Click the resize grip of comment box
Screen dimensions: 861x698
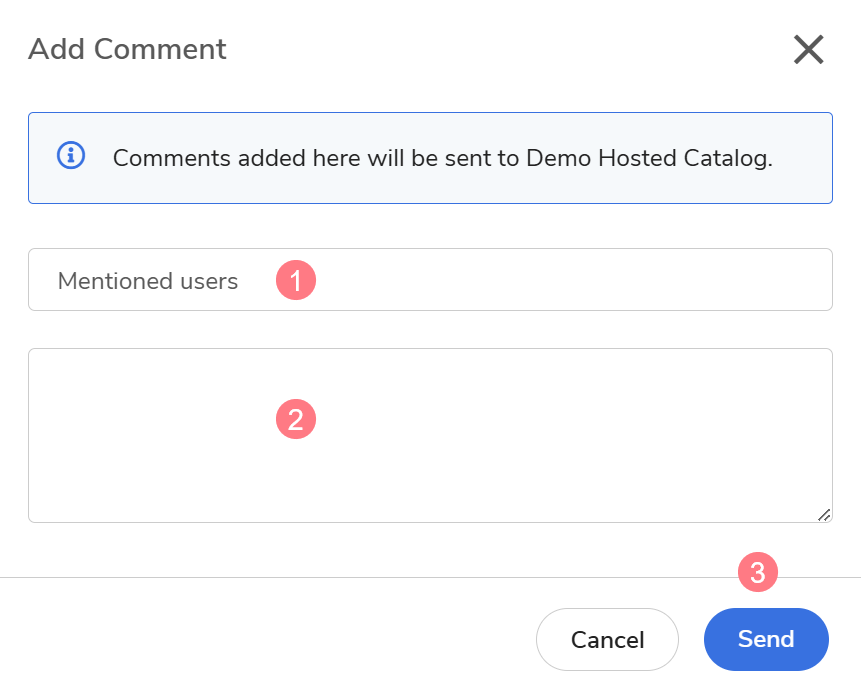pyautogui.click(x=823, y=514)
